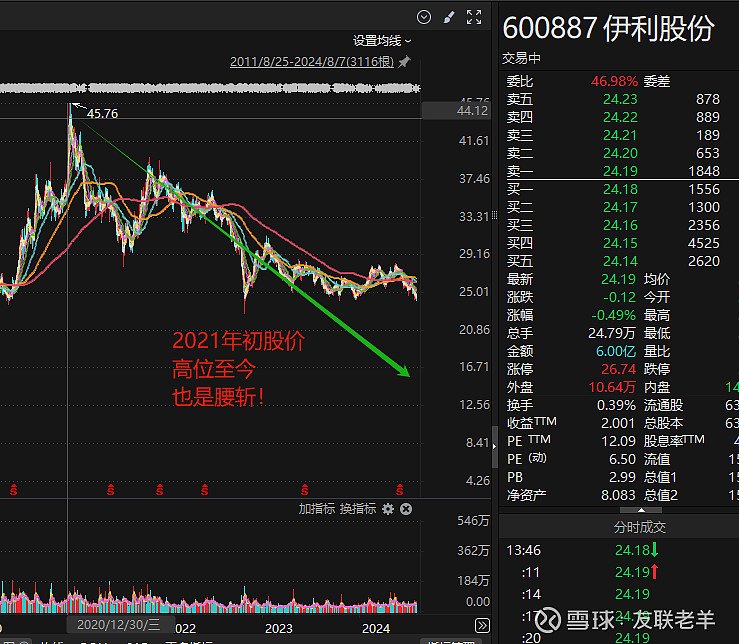
Task: Click 涨幅 value -0.49%
Action: point(614,315)
